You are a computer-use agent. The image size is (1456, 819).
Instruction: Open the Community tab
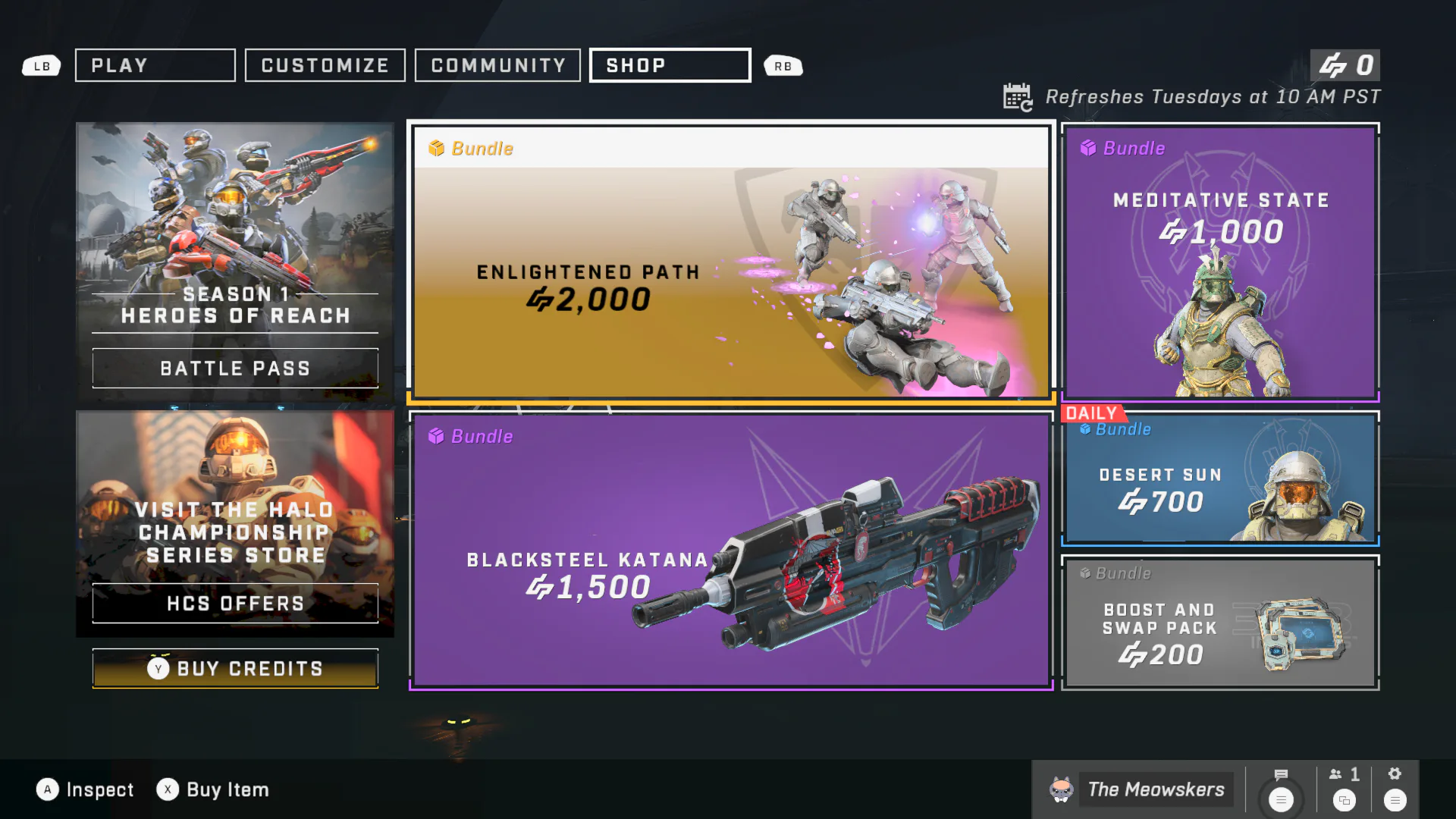[498, 65]
